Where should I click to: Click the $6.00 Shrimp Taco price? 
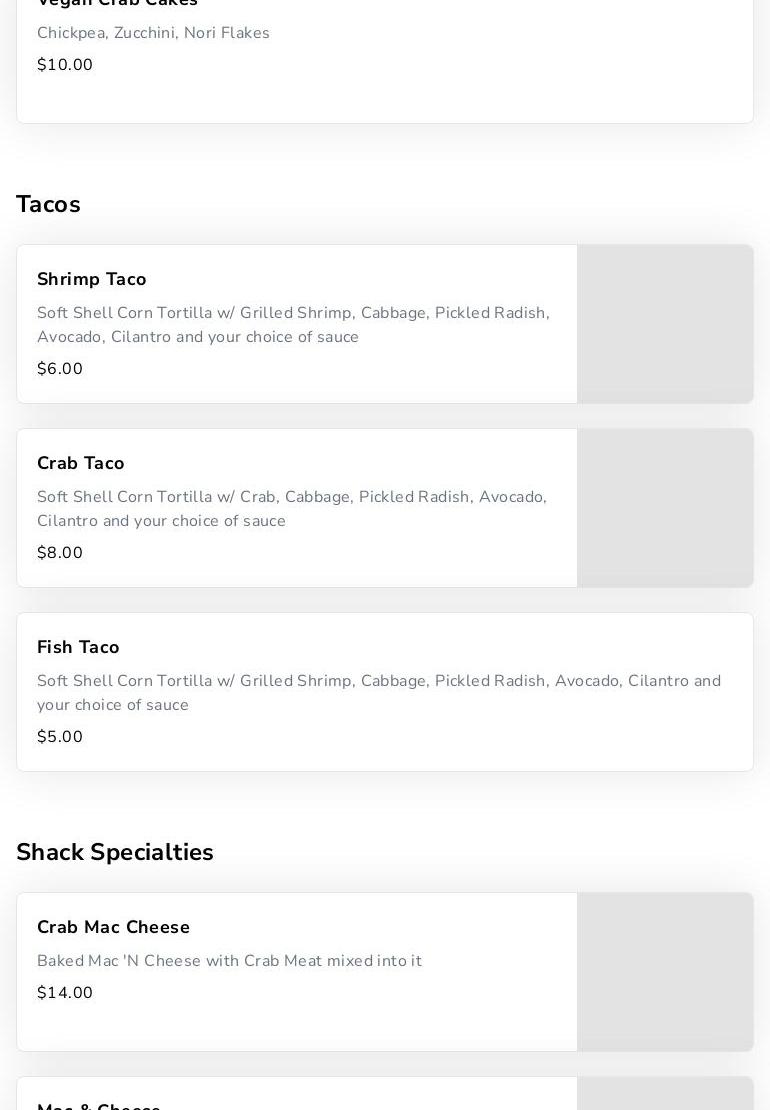point(60,369)
